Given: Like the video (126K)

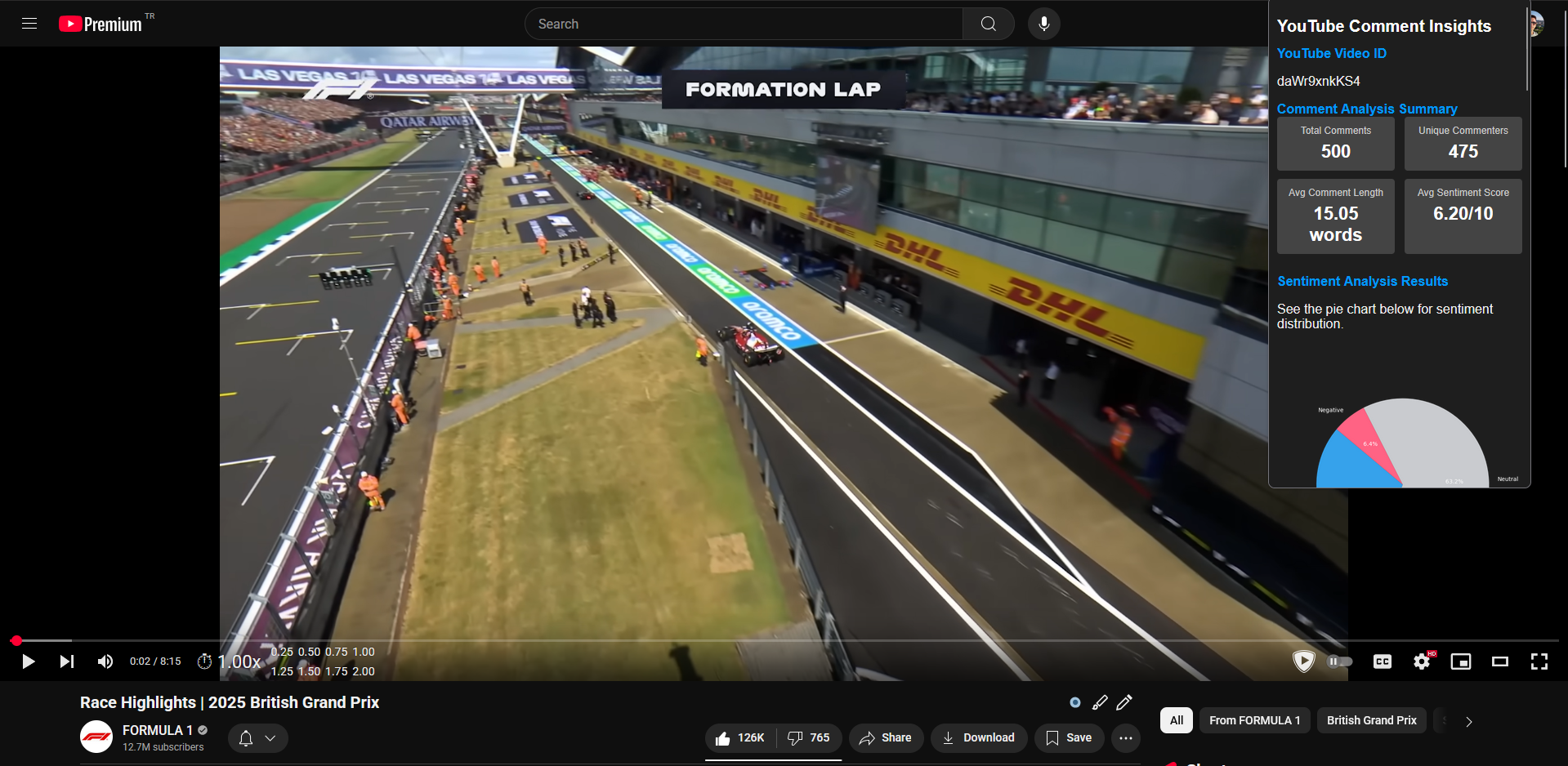Looking at the screenshot, I should 740,738.
